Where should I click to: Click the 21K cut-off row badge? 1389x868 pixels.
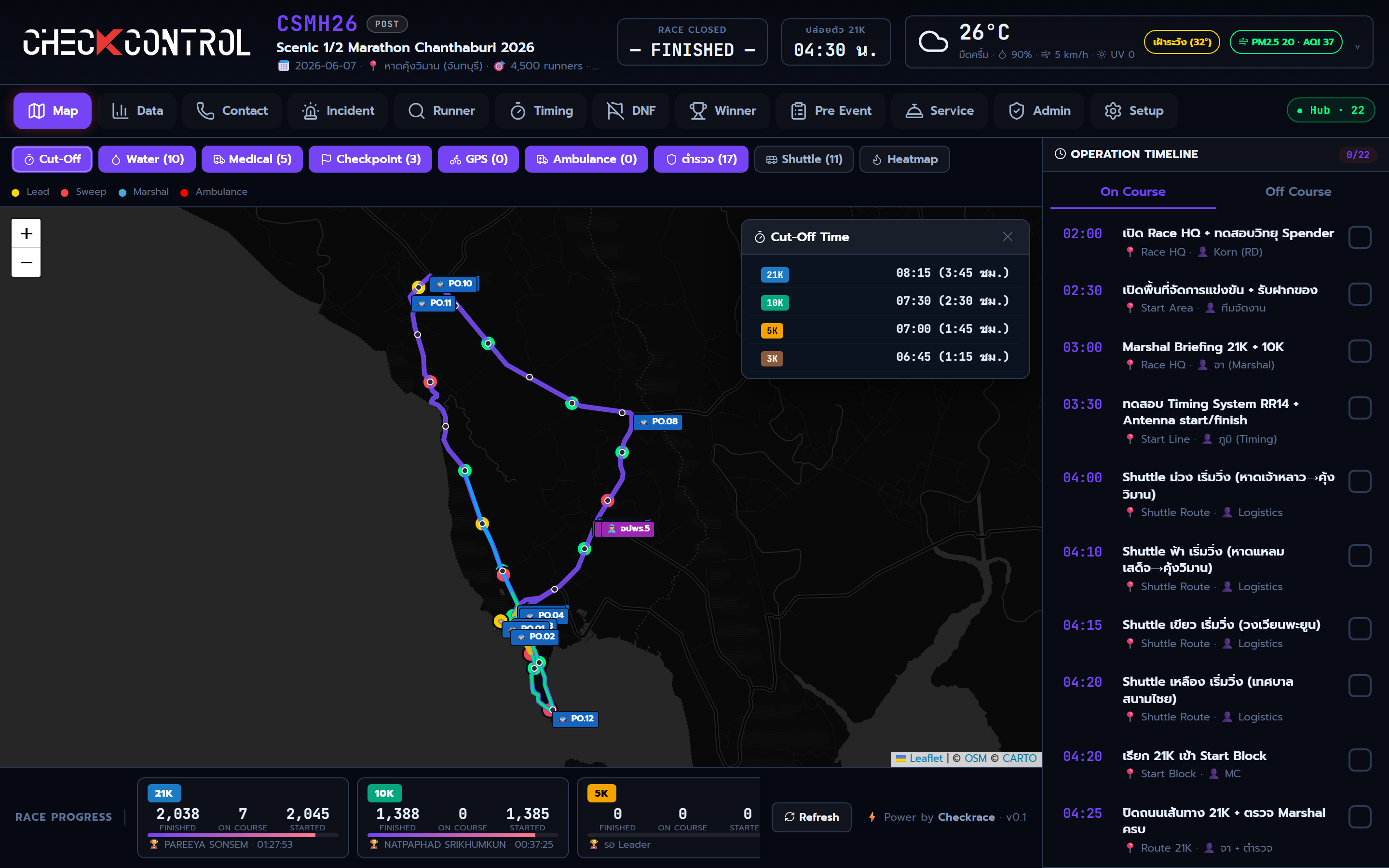(x=774, y=274)
